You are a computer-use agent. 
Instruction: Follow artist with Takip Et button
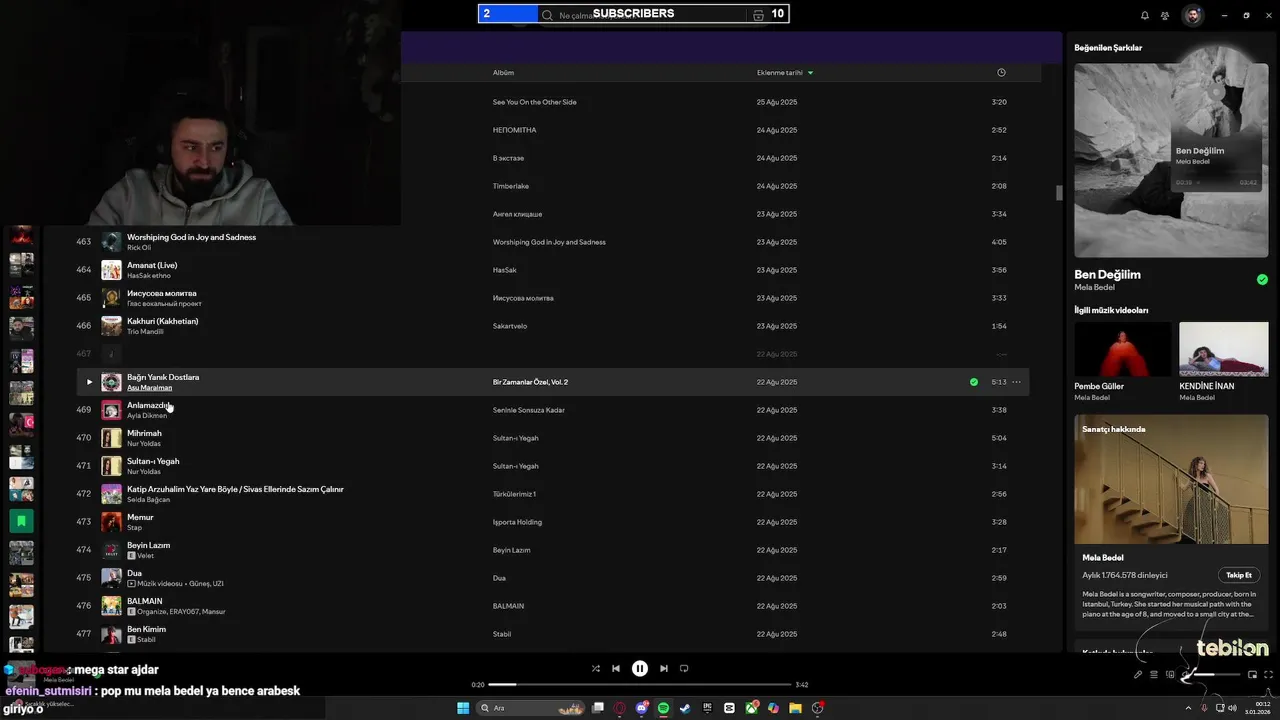click(1239, 575)
